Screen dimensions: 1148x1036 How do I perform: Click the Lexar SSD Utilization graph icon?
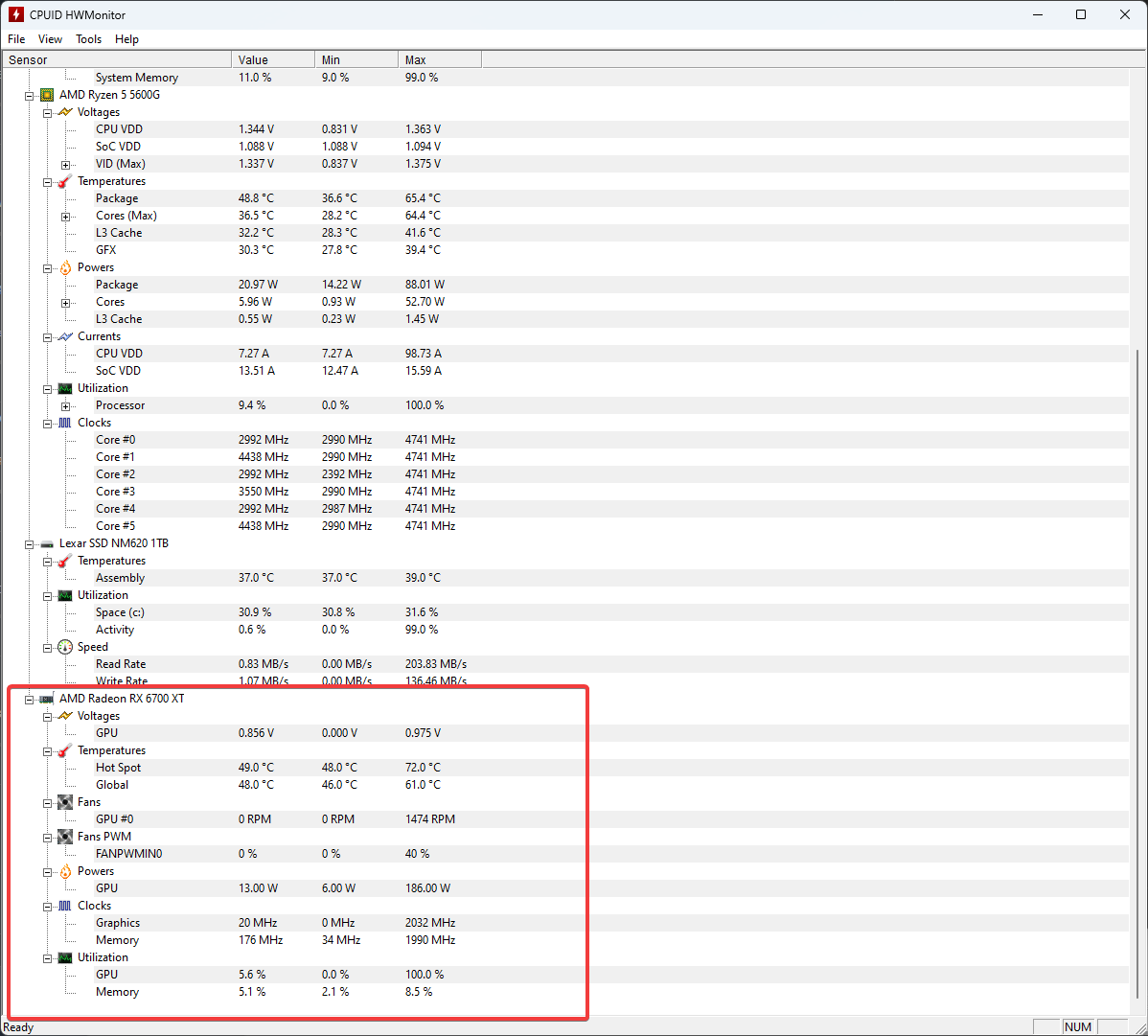[x=65, y=595]
